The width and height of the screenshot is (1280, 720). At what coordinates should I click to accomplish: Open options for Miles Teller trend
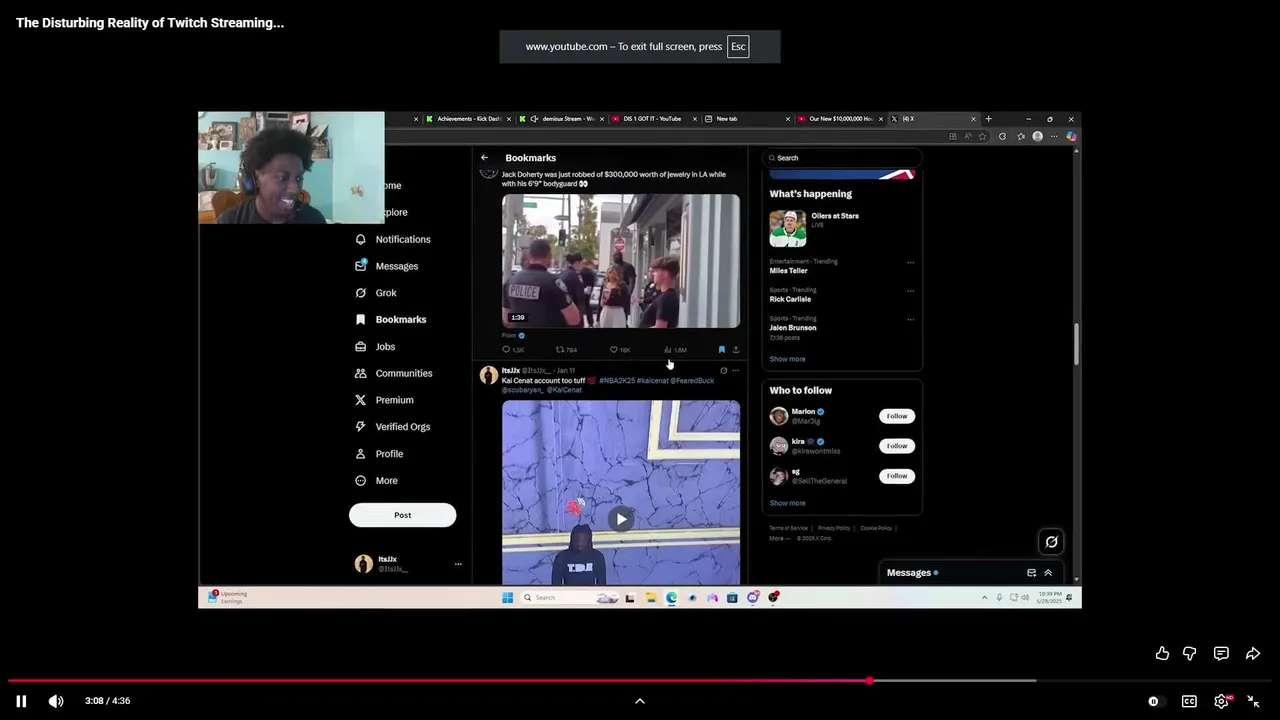(910, 262)
